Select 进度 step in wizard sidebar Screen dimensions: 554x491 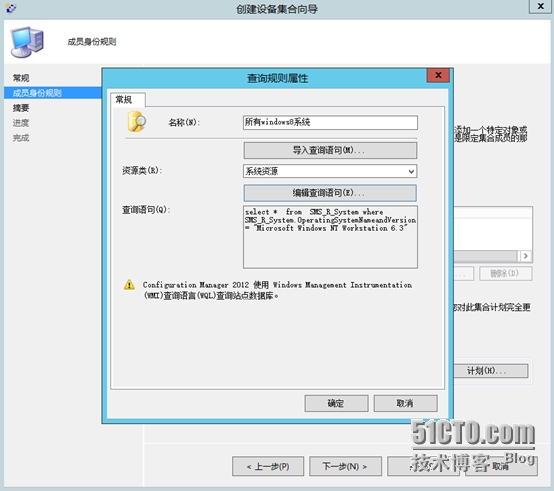pos(21,123)
